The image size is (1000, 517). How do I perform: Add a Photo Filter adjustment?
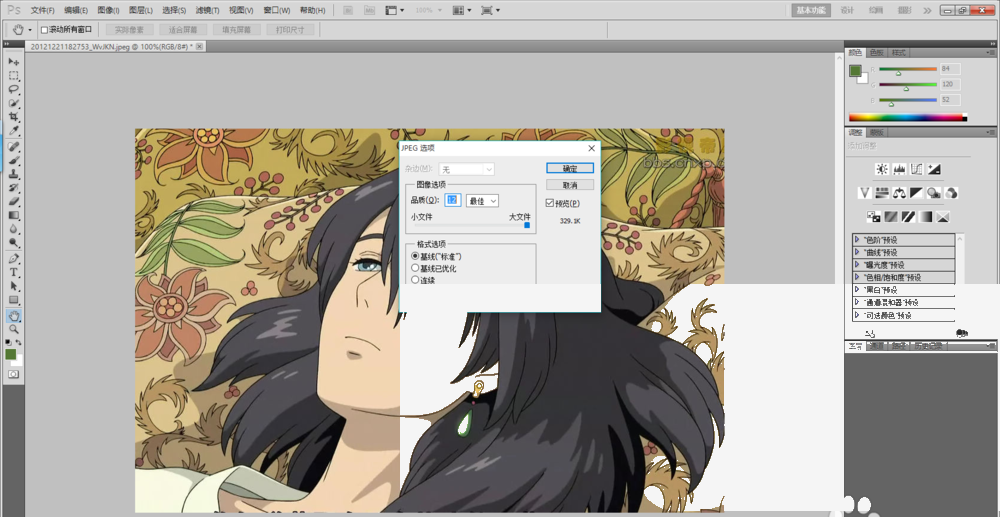934,193
